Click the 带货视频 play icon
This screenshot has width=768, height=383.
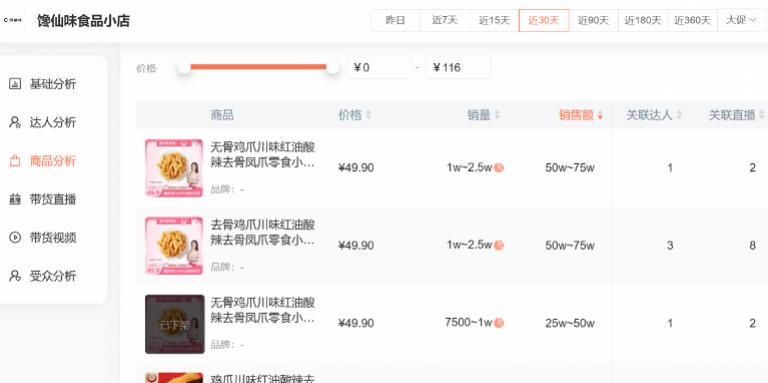(x=15, y=238)
